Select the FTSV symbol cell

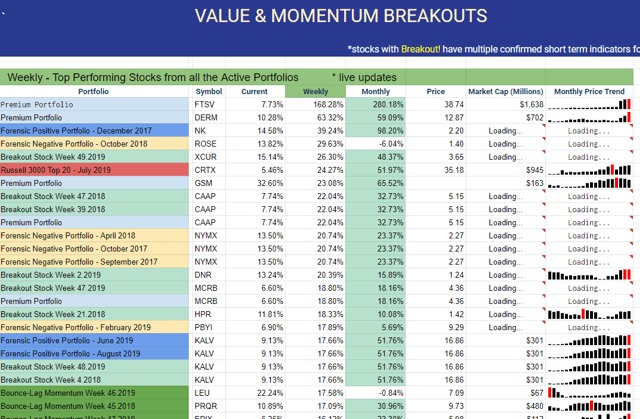pyautogui.click(x=209, y=104)
